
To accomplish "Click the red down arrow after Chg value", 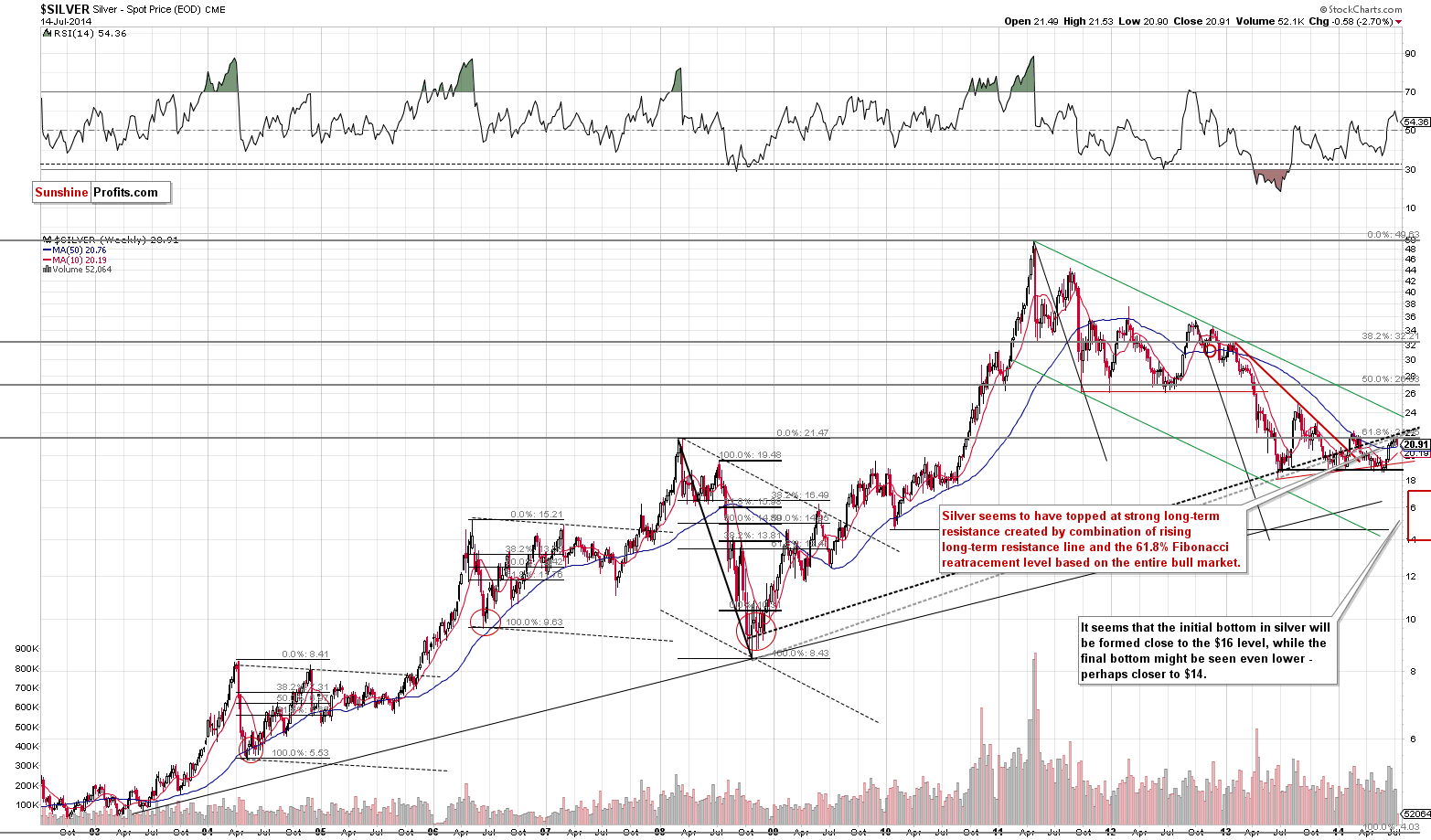I will pyautogui.click(x=1399, y=21).
